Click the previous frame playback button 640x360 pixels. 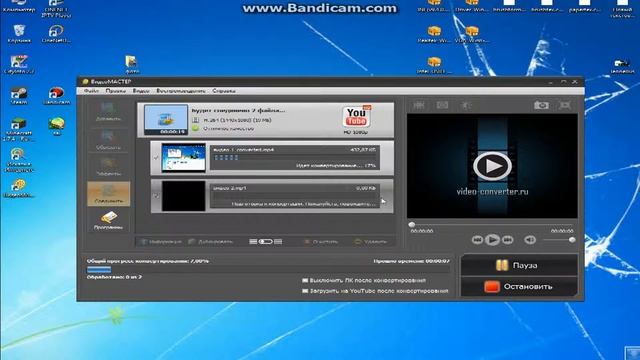pos(477,240)
